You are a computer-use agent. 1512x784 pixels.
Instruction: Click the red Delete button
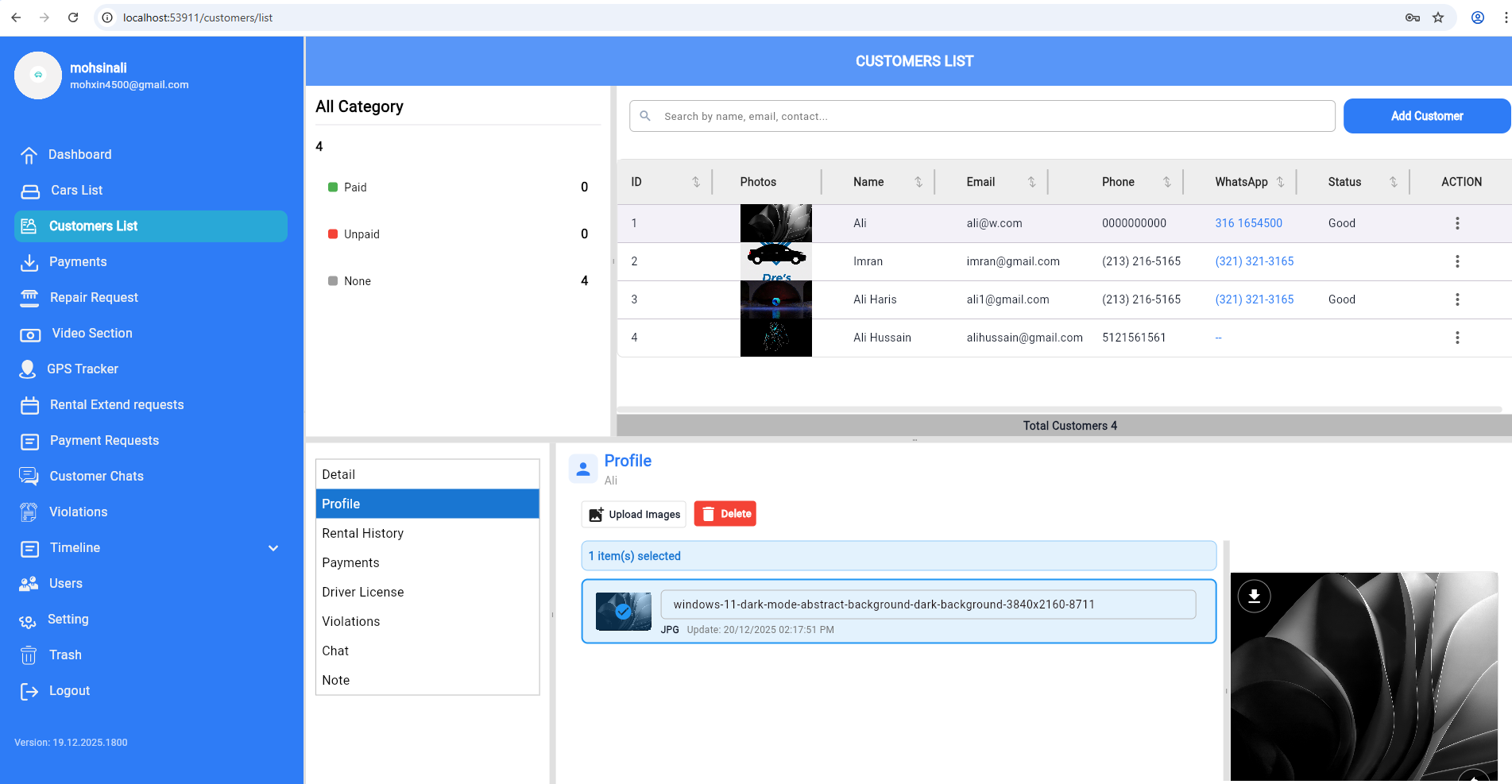coord(725,514)
